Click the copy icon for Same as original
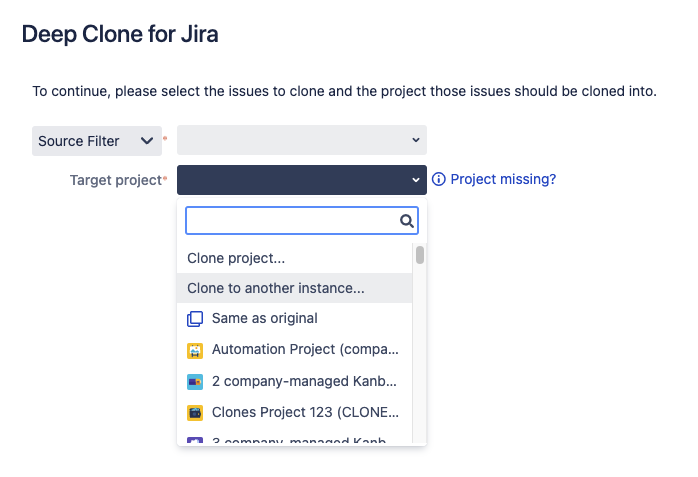698x477 pixels. pyautogui.click(x=195, y=319)
